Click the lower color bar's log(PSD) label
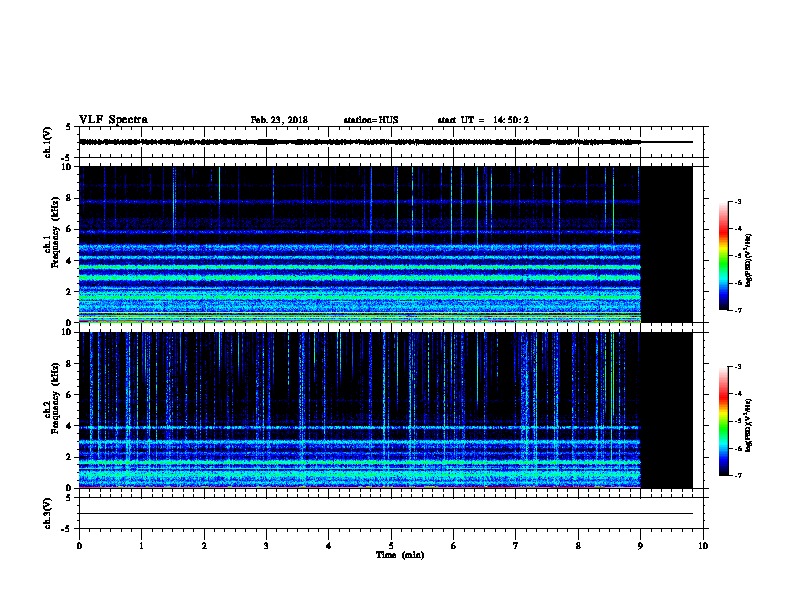Image resolution: width=792 pixels, height=612 pixels. point(749,425)
